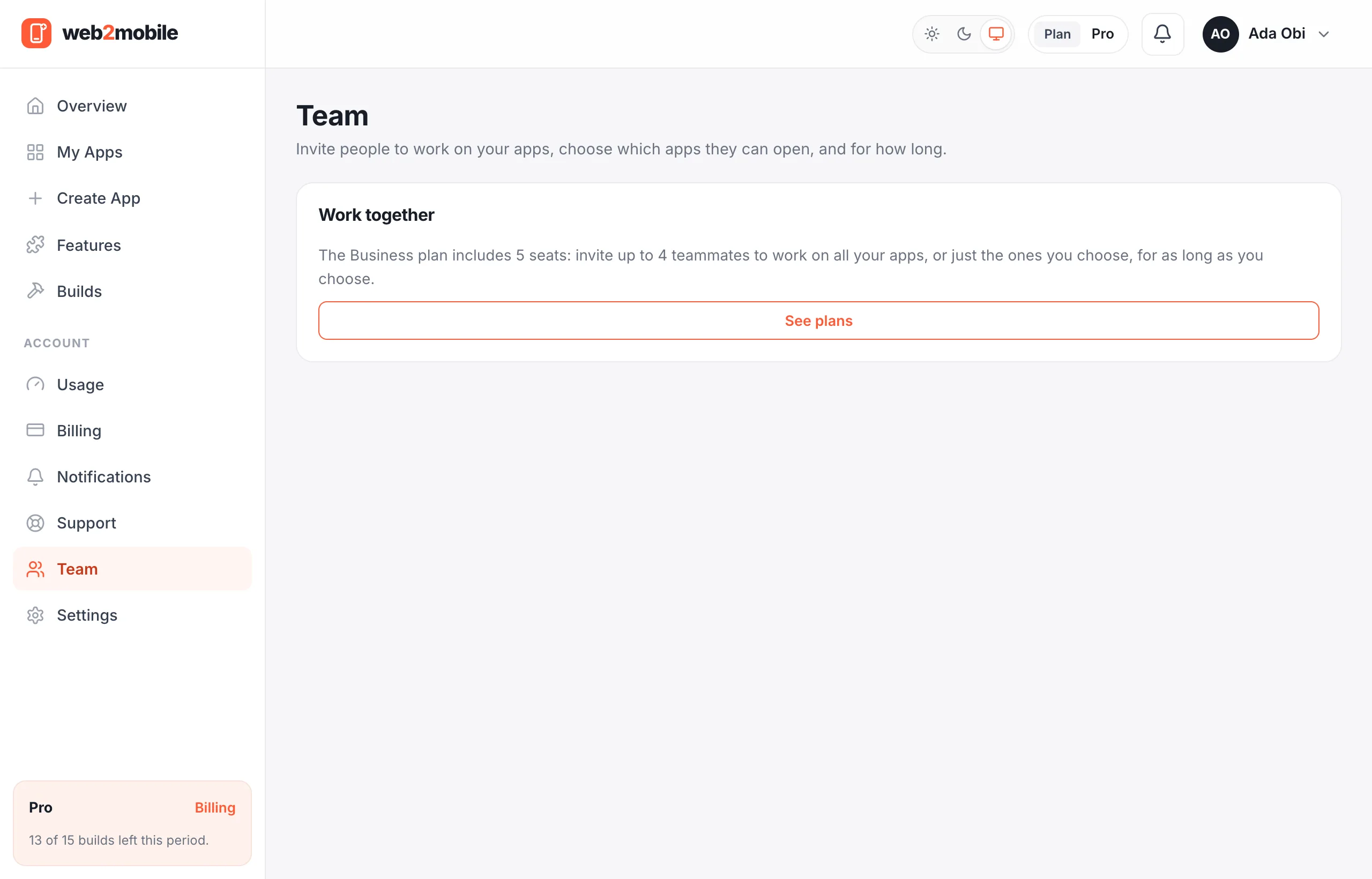Open the notifications bell in header

1162,34
